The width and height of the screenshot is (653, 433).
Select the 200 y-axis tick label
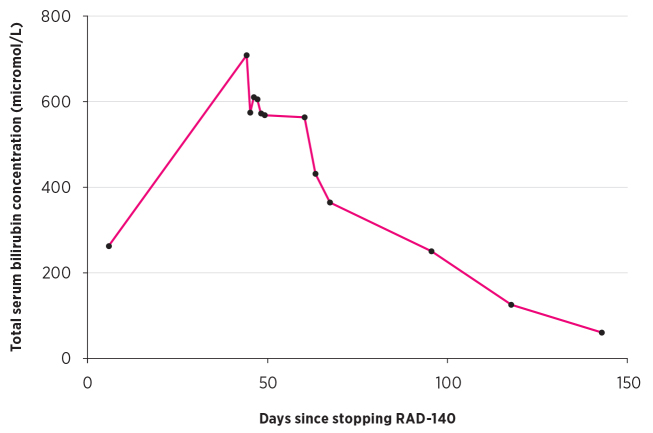[x=56, y=273]
